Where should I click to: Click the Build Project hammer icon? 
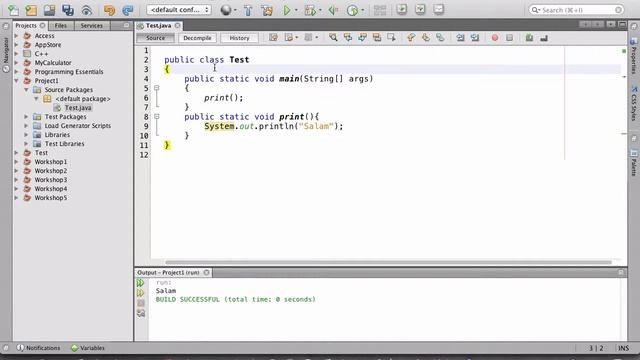[248, 10]
